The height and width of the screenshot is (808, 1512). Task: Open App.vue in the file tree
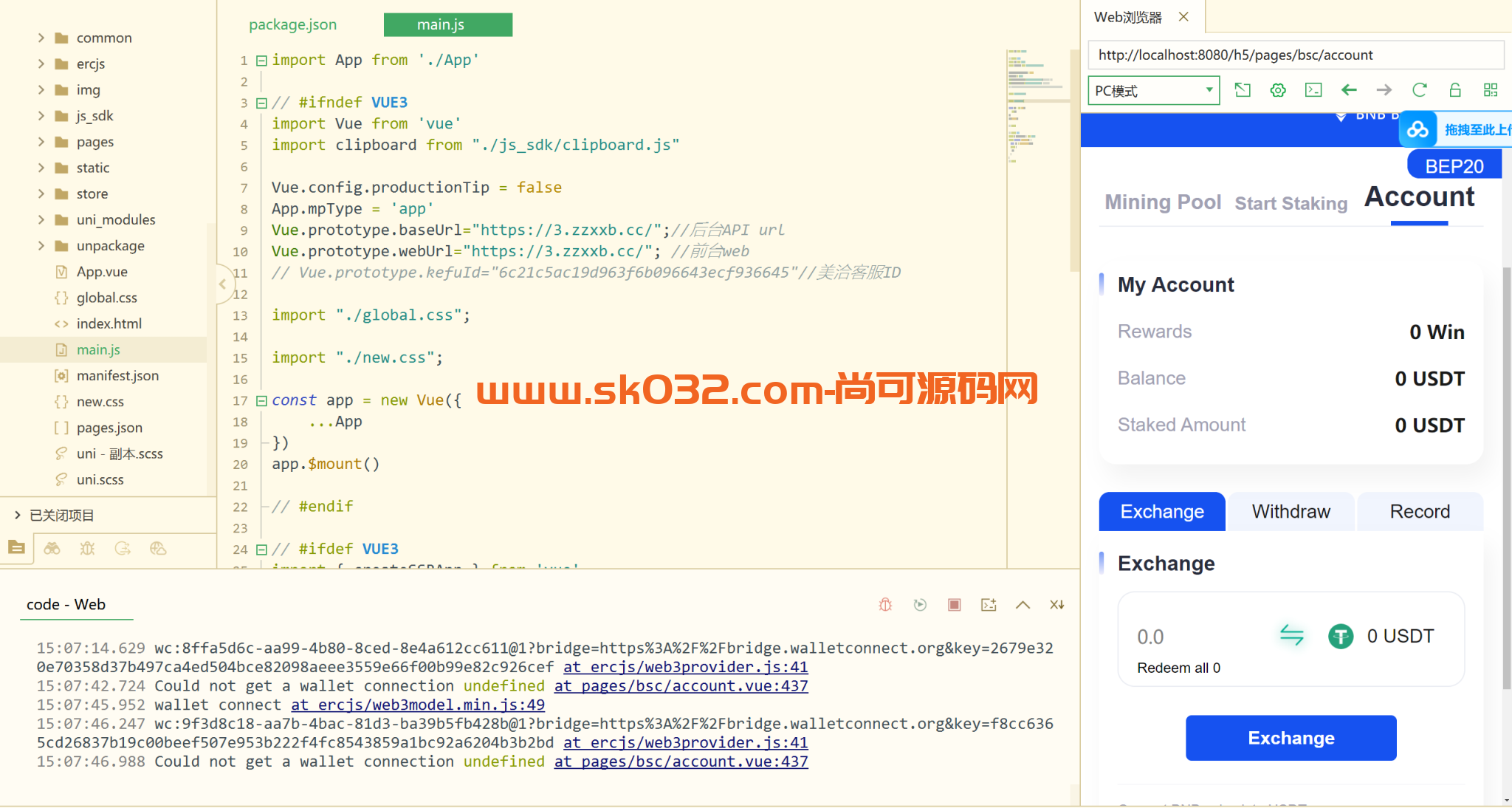(x=102, y=272)
